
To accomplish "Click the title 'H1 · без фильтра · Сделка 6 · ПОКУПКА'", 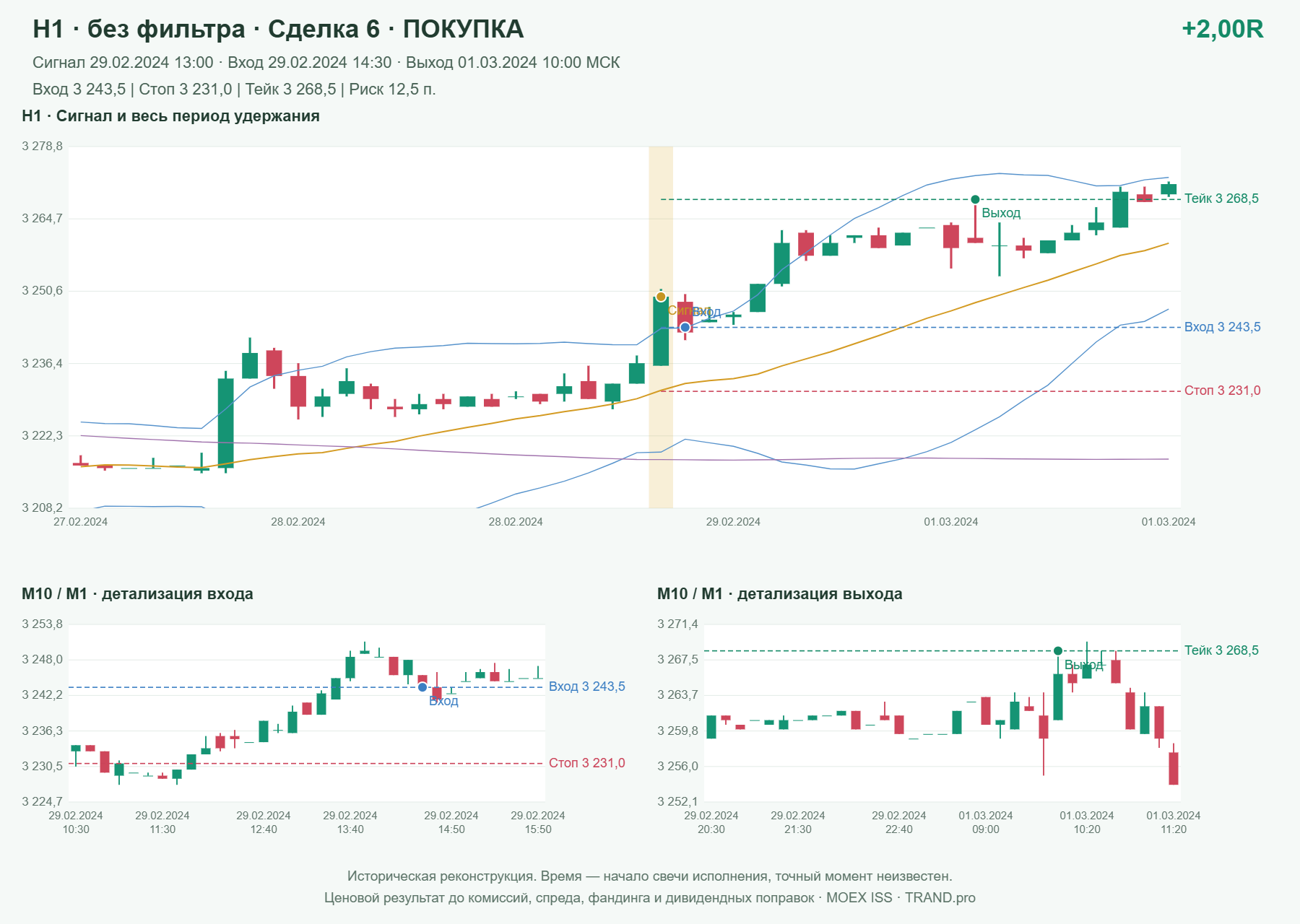I will click(x=278, y=29).
